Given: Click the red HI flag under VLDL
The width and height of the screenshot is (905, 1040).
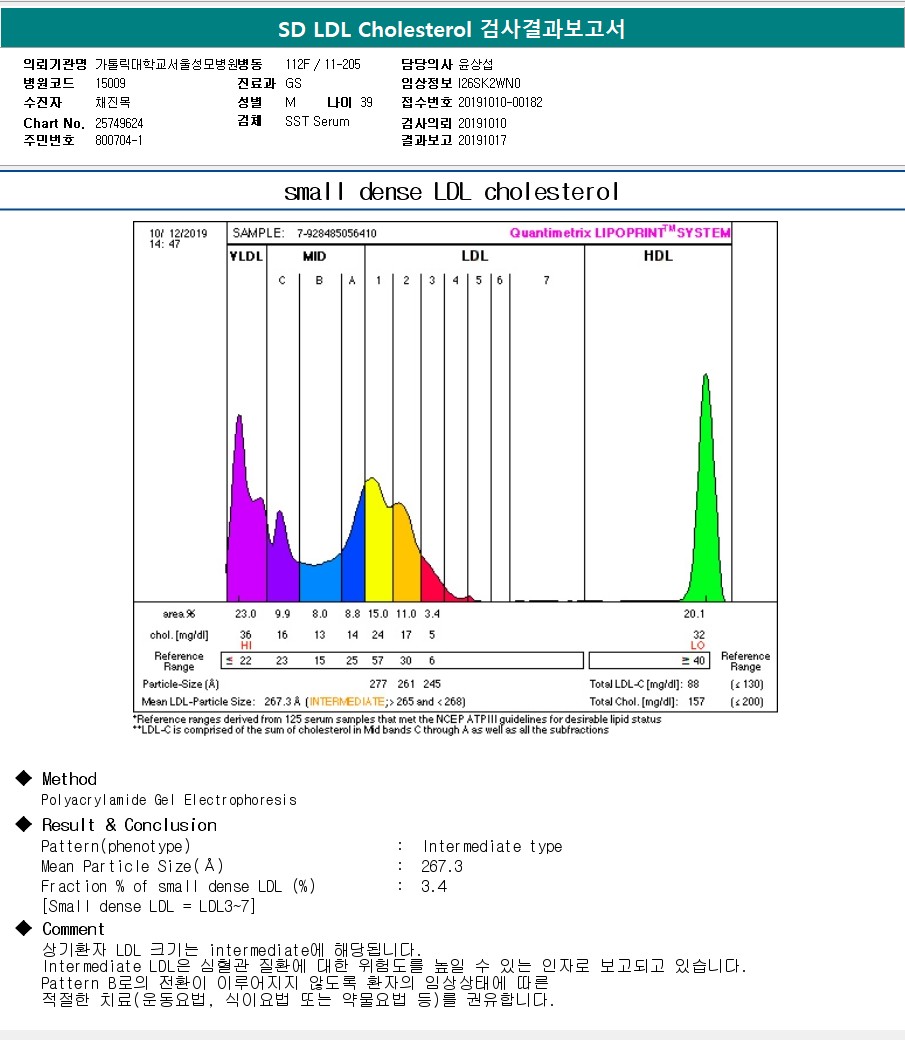Looking at the screenshot, I should pyautogui.click(x=246, y=646).
